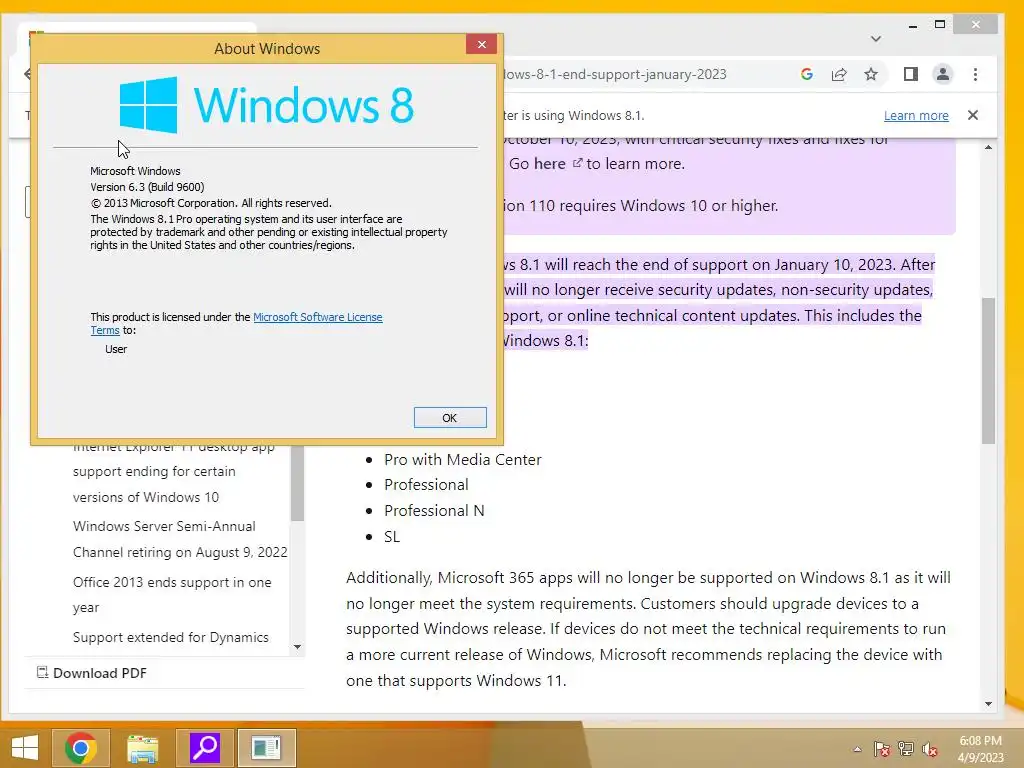Image resolution: width=1024 pixels, height=768 pixels.
Task: Click the Google icon in address bar
Action: [x=807, y=74]
